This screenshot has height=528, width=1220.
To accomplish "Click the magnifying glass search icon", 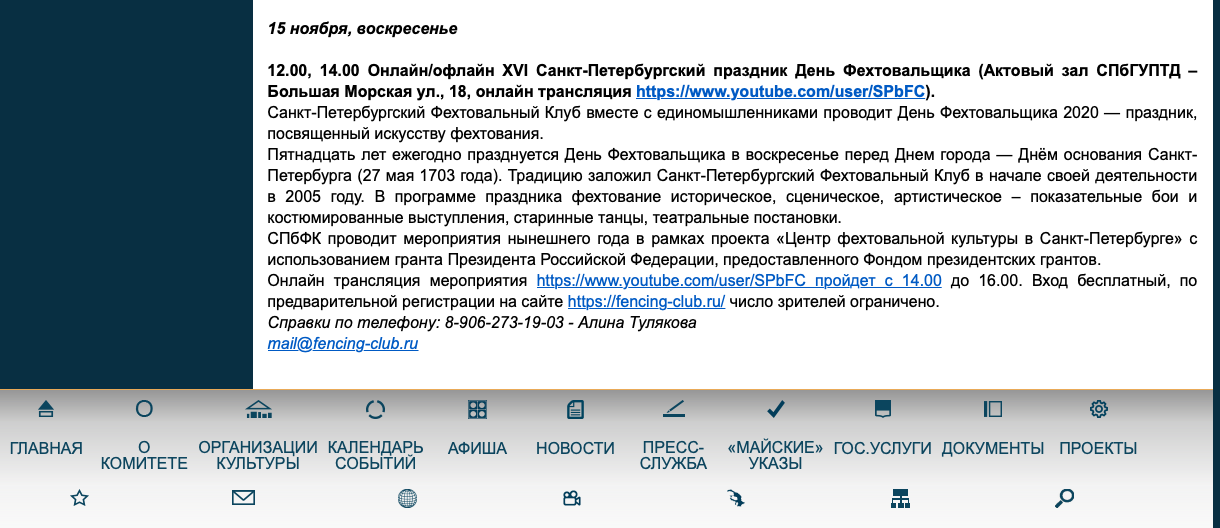I will pos(1065,497).
